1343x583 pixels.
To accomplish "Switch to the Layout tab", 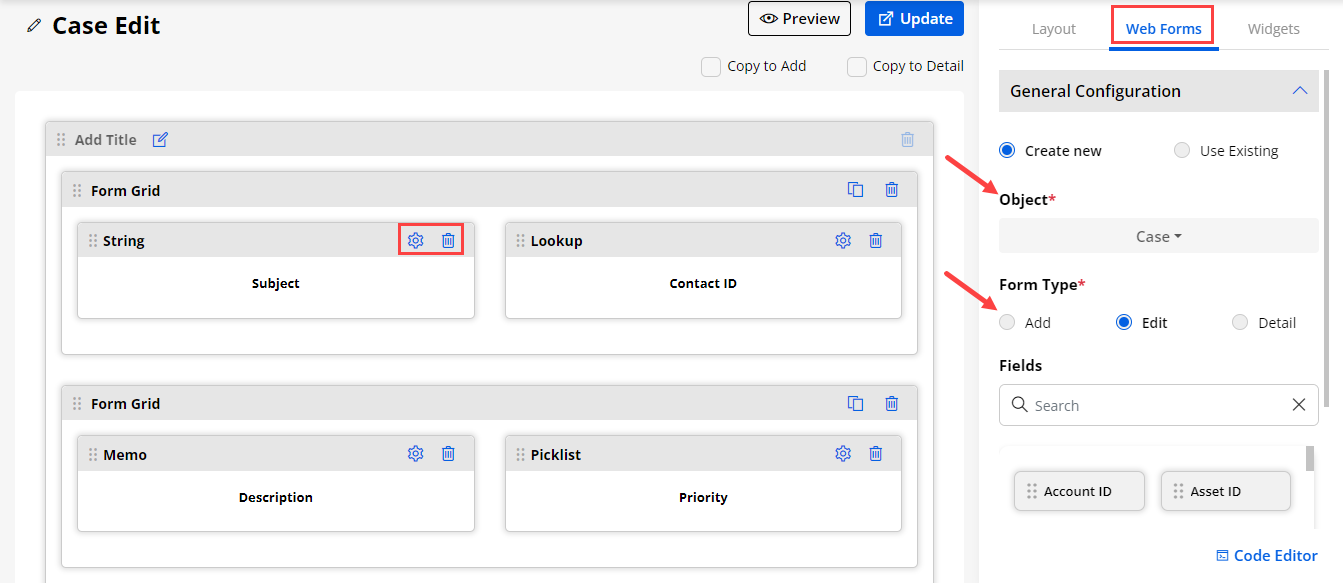I will 1054,29.
